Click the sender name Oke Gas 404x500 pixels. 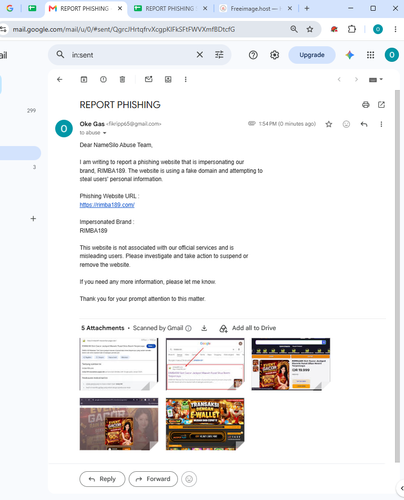[x=92, y=124]
